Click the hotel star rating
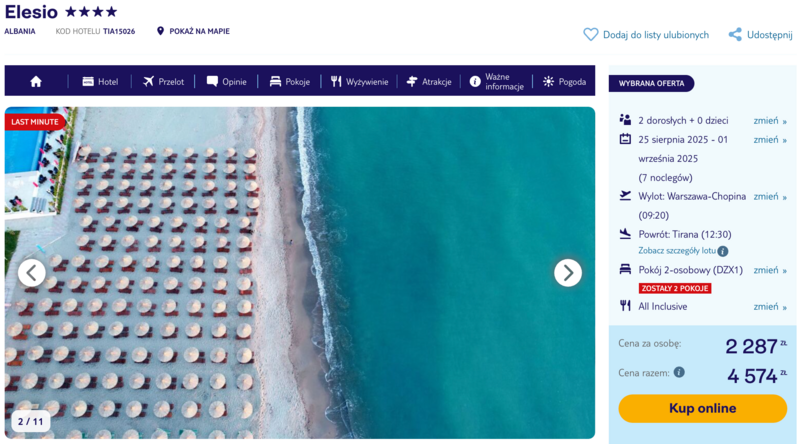800x444 pixels. coord(91,11)
